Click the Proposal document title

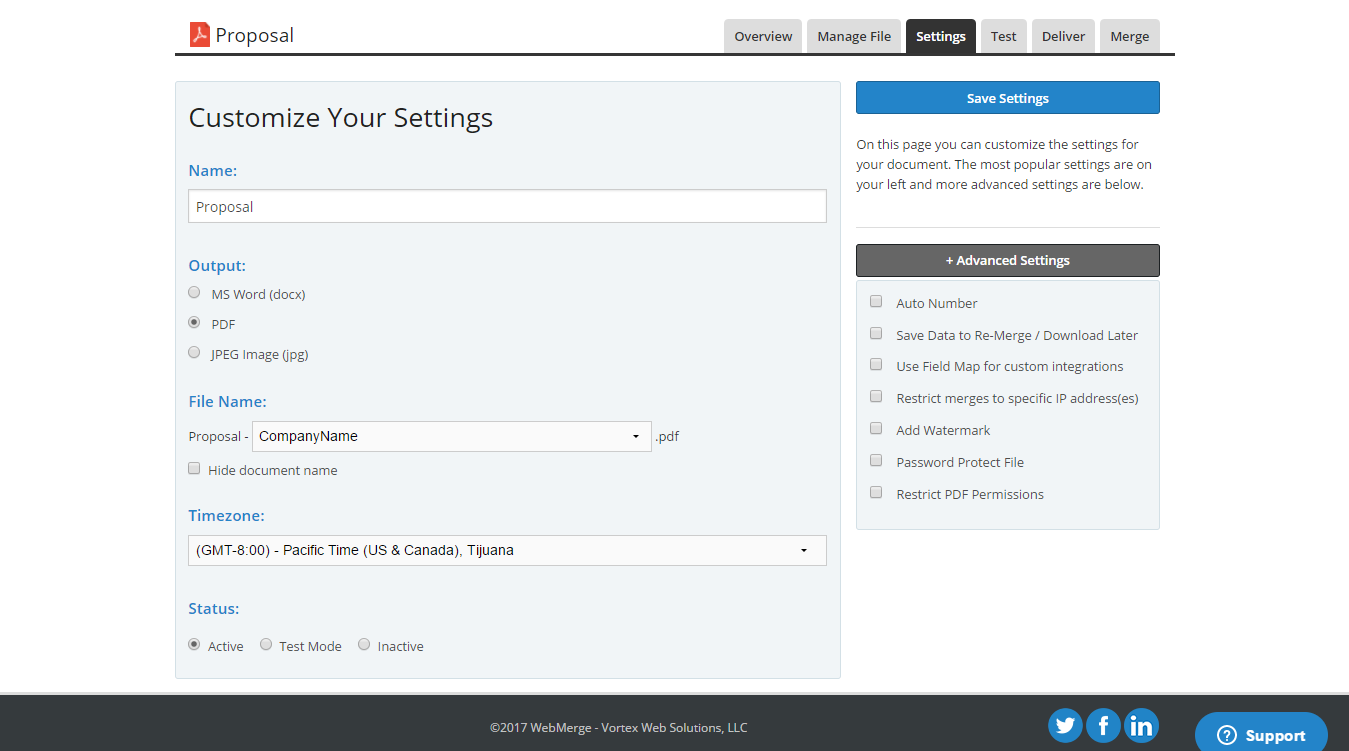click(x=255, y=35)
